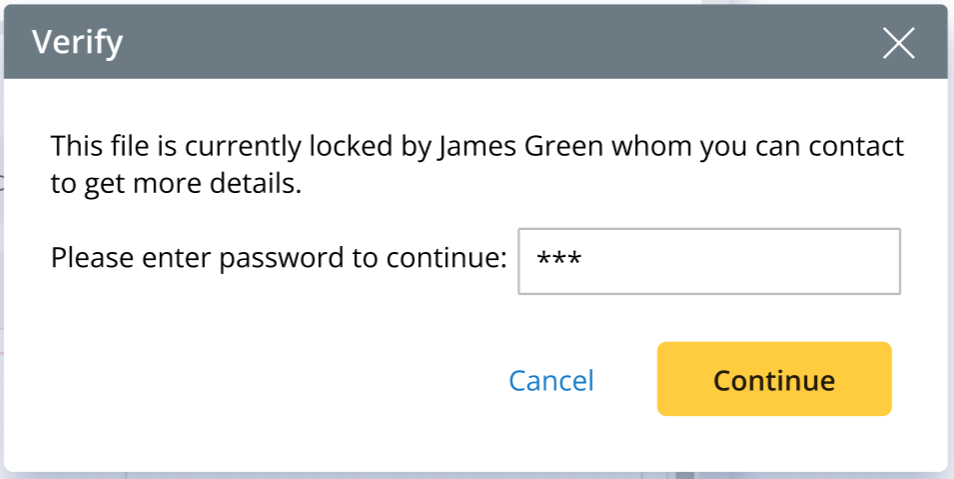Screen dimensions: 954x479
Task: Click the 'file is currently locked' message text
Action: [240, 147]
